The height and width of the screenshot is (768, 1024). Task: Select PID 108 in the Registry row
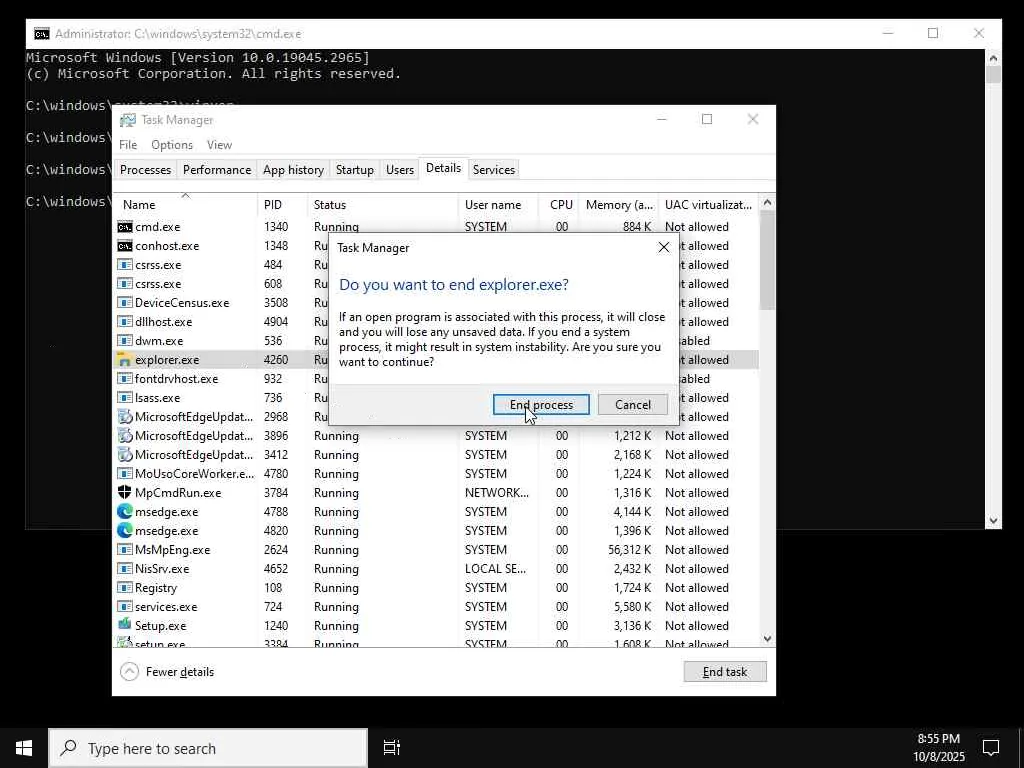click(x=273, y=588)
